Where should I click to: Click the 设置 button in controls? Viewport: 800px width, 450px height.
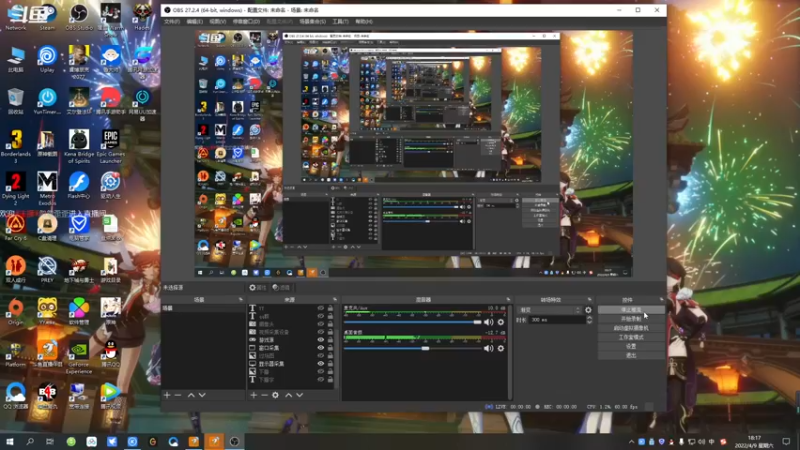pyautogui.click(x=630, y=346)
